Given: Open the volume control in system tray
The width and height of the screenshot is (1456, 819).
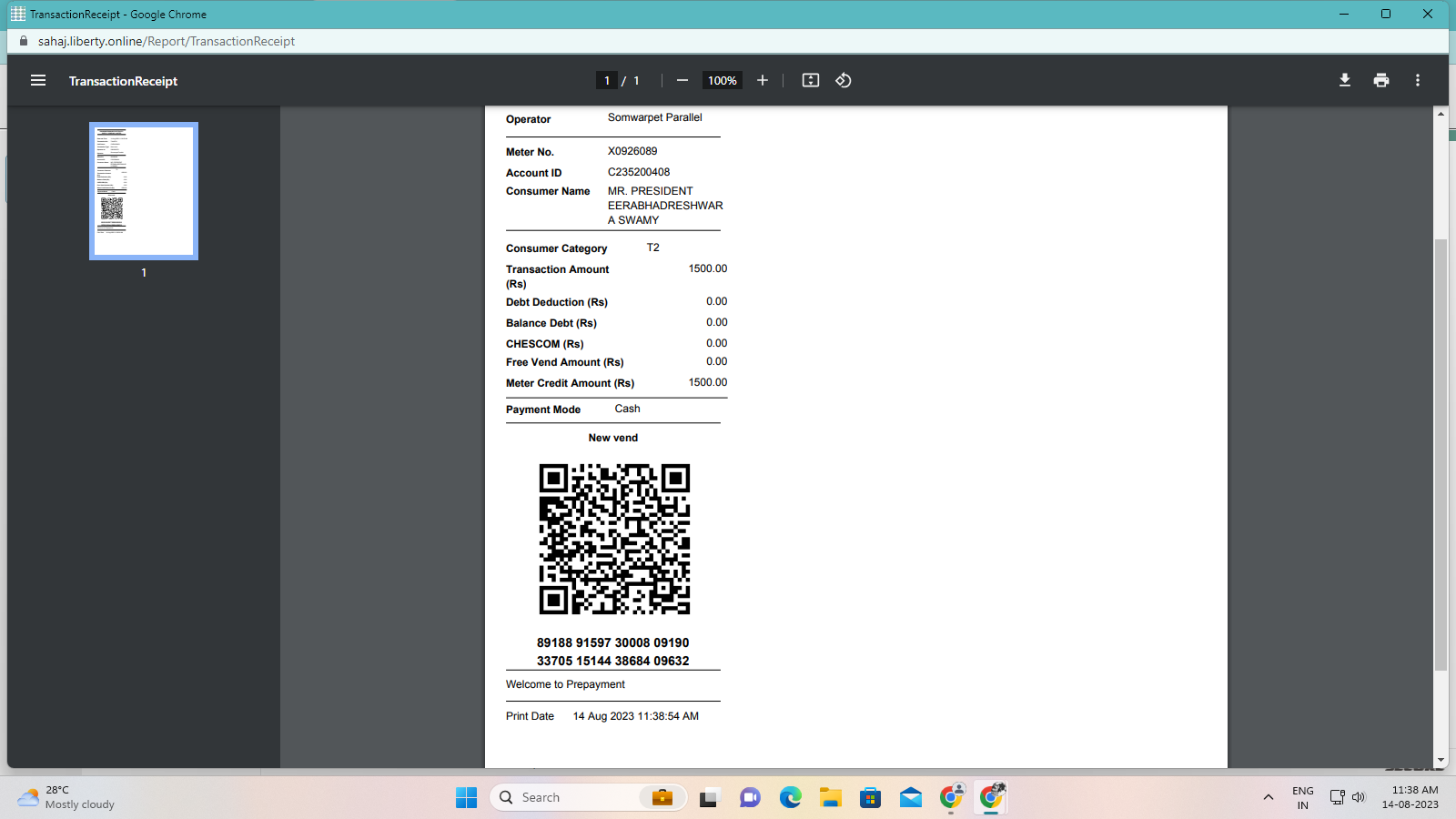Looking at the screenshot, I should click(1359, 797).
